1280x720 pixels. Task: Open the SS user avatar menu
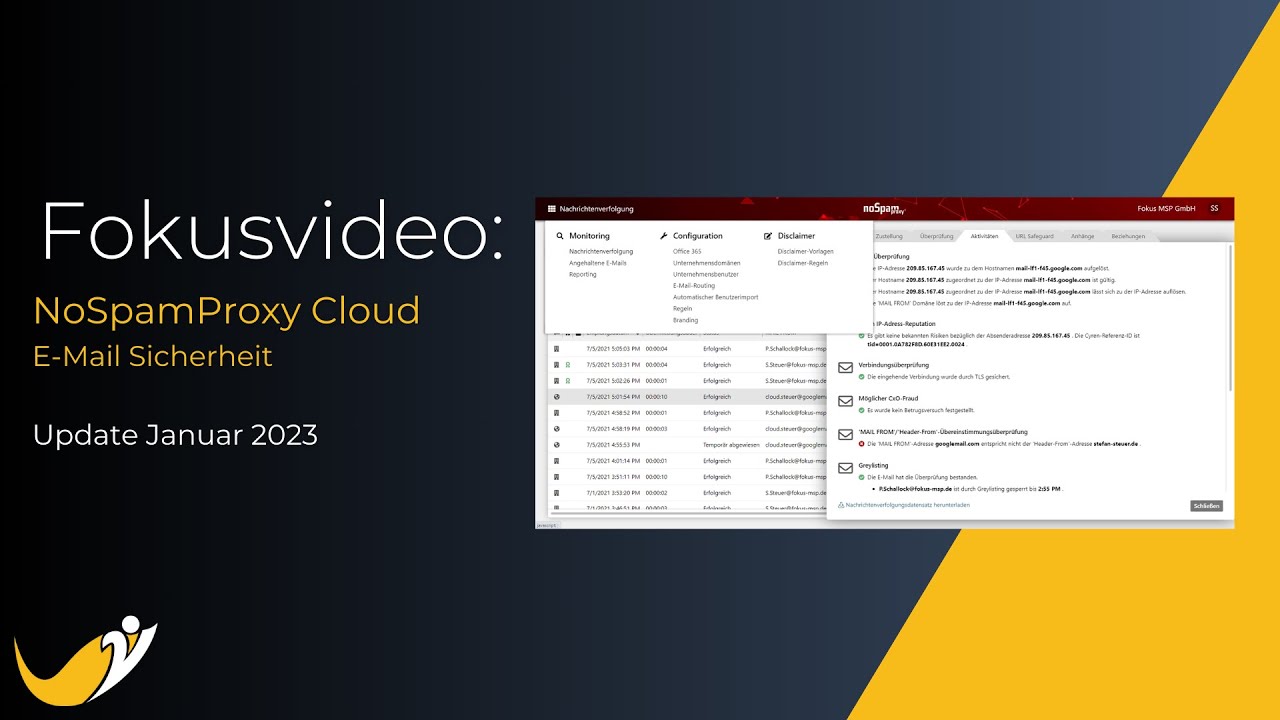[1214, 208]
